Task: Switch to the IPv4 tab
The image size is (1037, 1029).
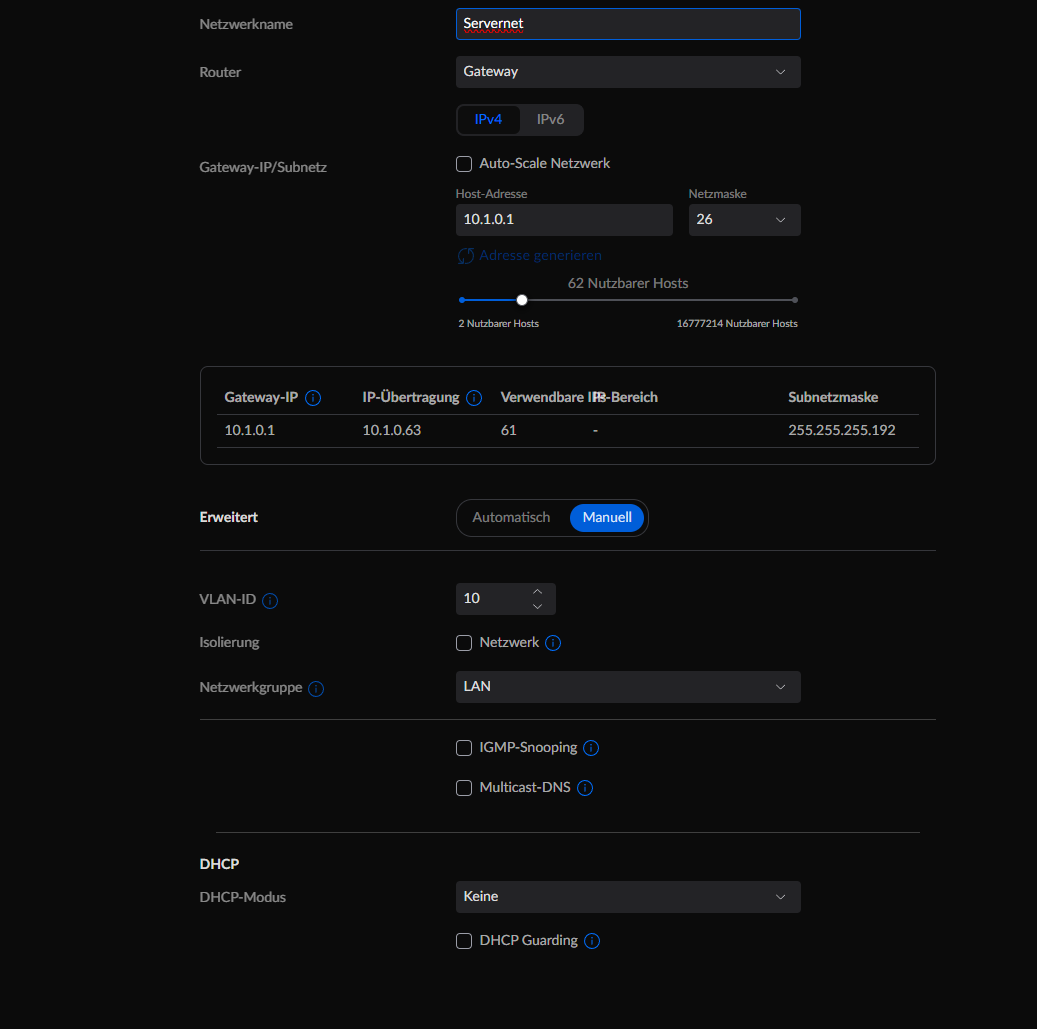Action: [x=488, y=120]
